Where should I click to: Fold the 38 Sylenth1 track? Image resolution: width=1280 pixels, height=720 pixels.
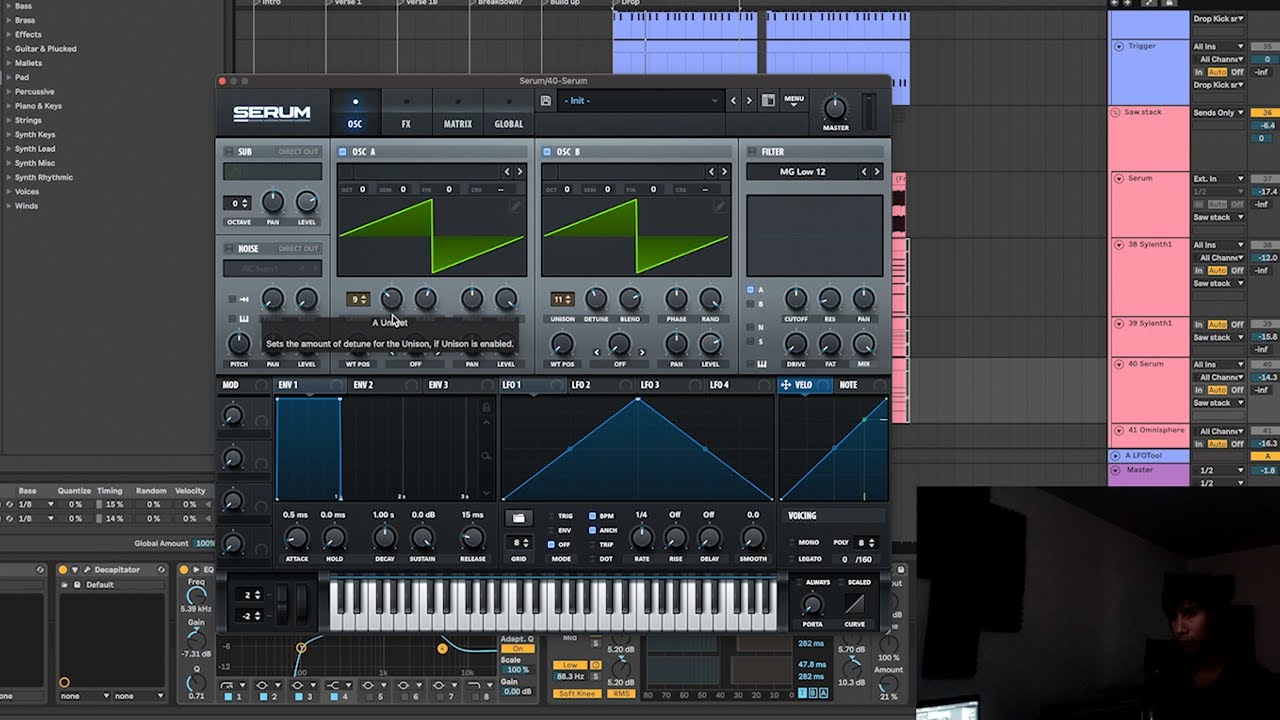pos(1119,245)
